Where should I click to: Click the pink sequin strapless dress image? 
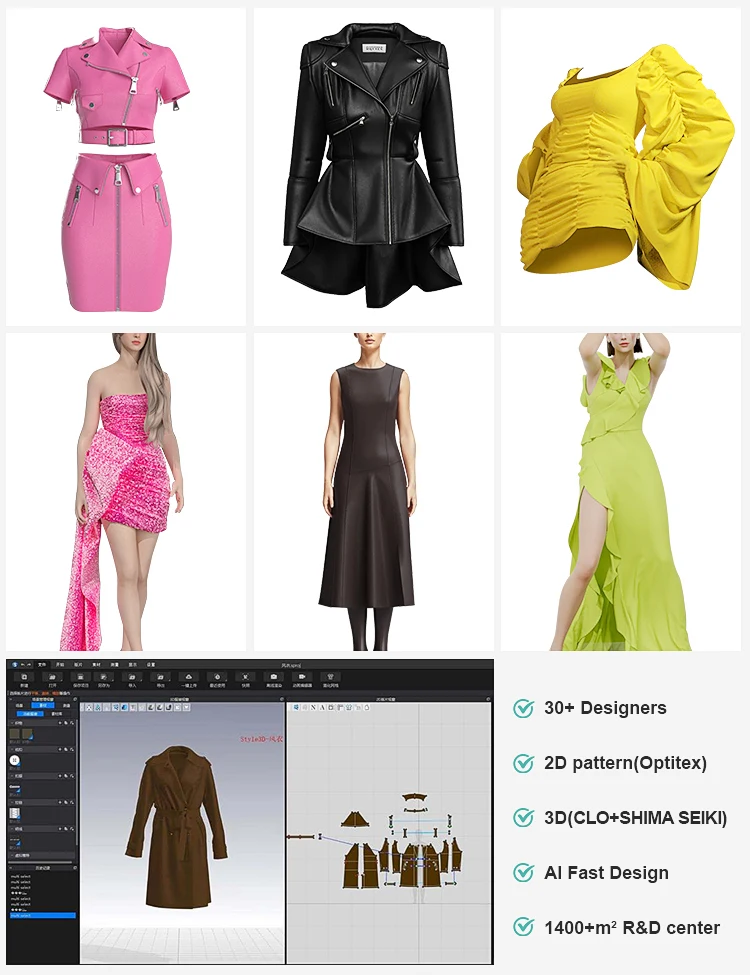click(126, 492)
